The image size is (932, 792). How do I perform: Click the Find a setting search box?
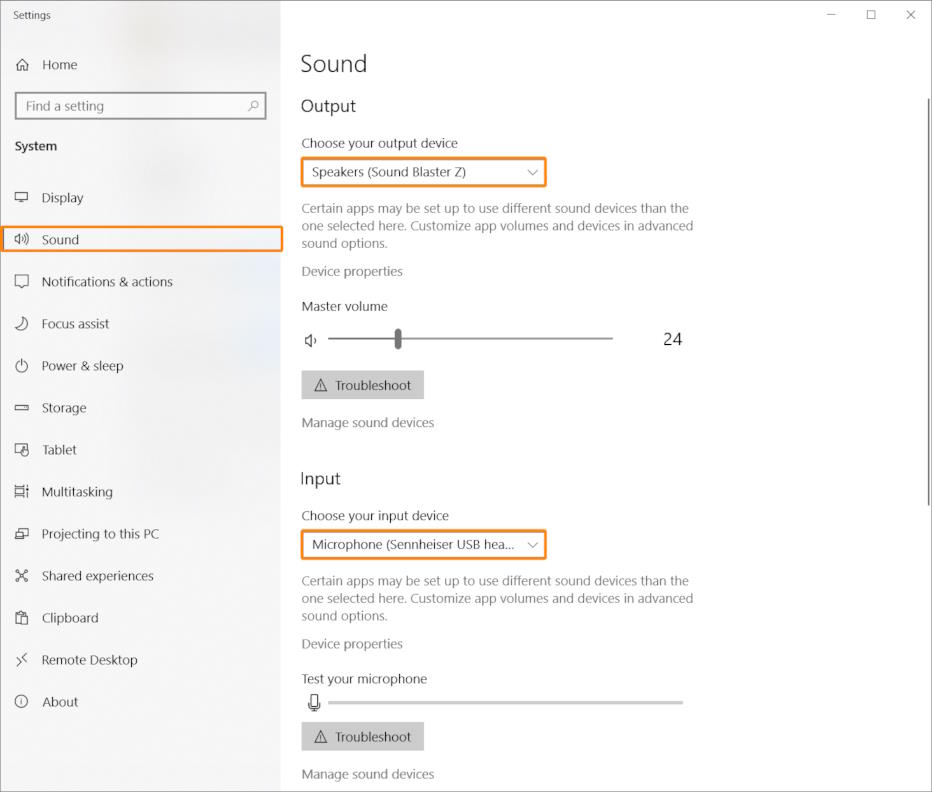pos(130,106)
